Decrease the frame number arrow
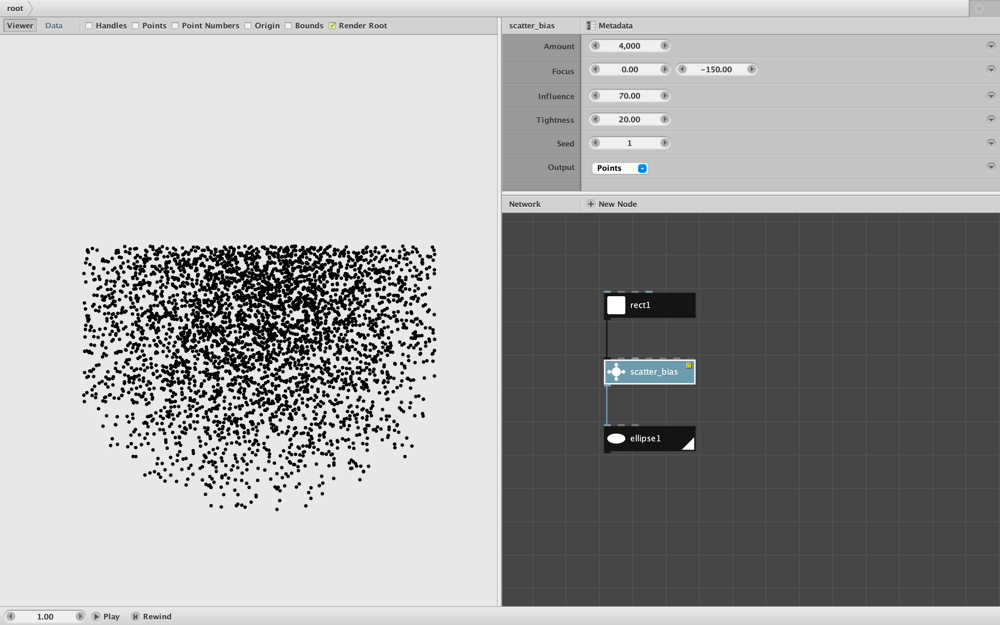Image resolution: width=1000 pixels, height=625 pixels. coord(10,617)
